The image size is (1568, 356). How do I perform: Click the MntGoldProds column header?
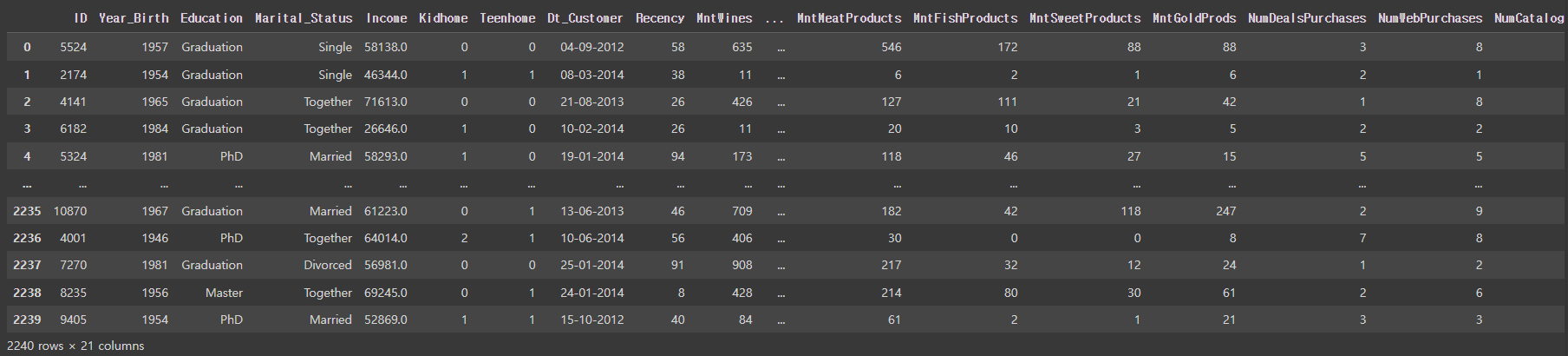click(x=1194, y=18)
